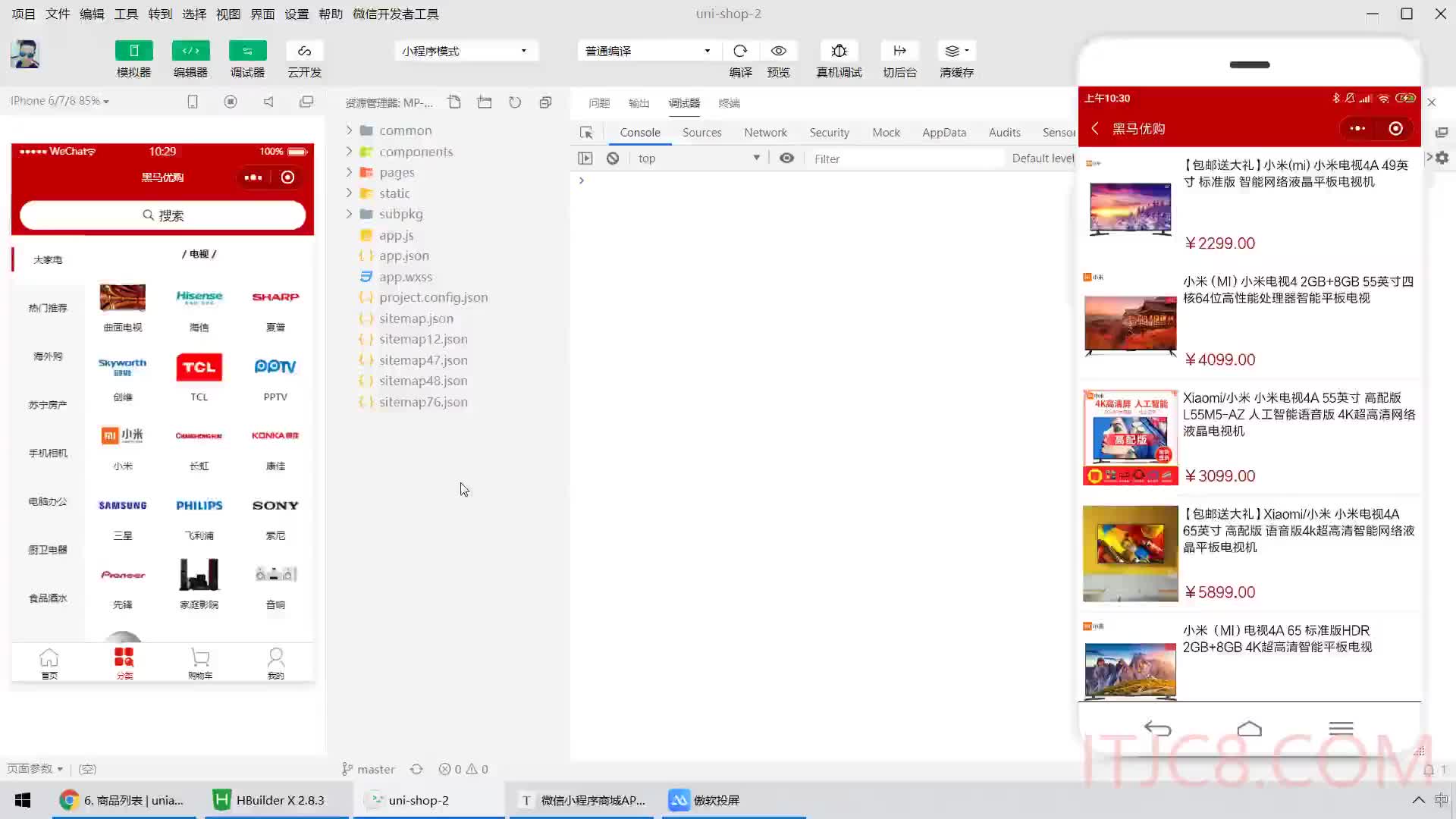This screenshot has width=1456, height=819.
Task: Click the 预览 preview eye icon
Action: [x=778, y=51]
